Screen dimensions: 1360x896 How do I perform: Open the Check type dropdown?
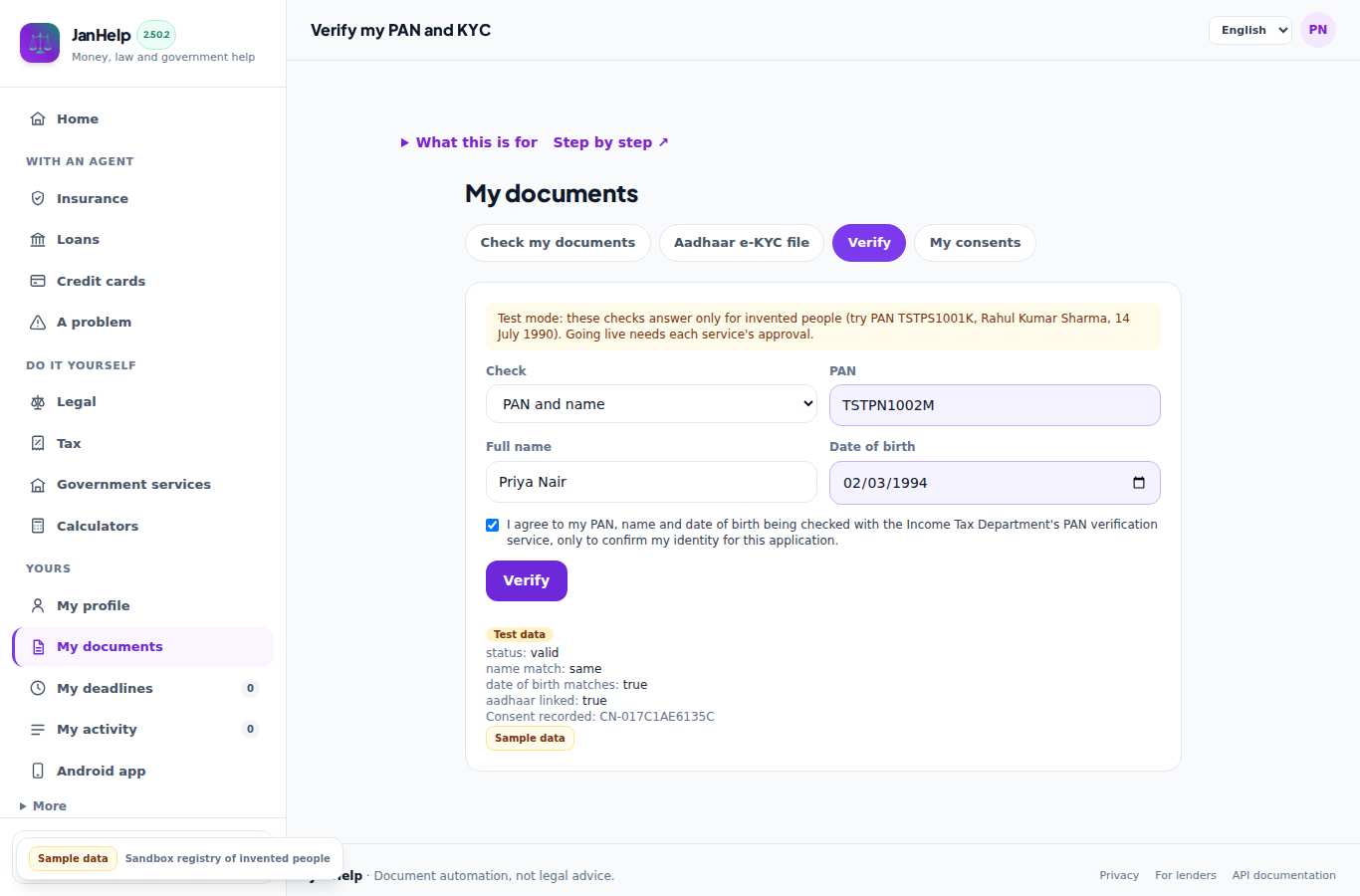tap(651, 404)
